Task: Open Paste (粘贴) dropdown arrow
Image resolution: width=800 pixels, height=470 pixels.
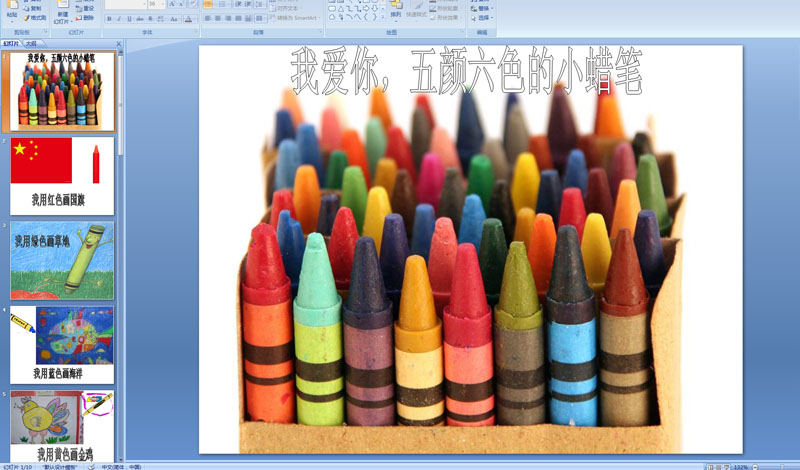Action: tap(12, 21)
